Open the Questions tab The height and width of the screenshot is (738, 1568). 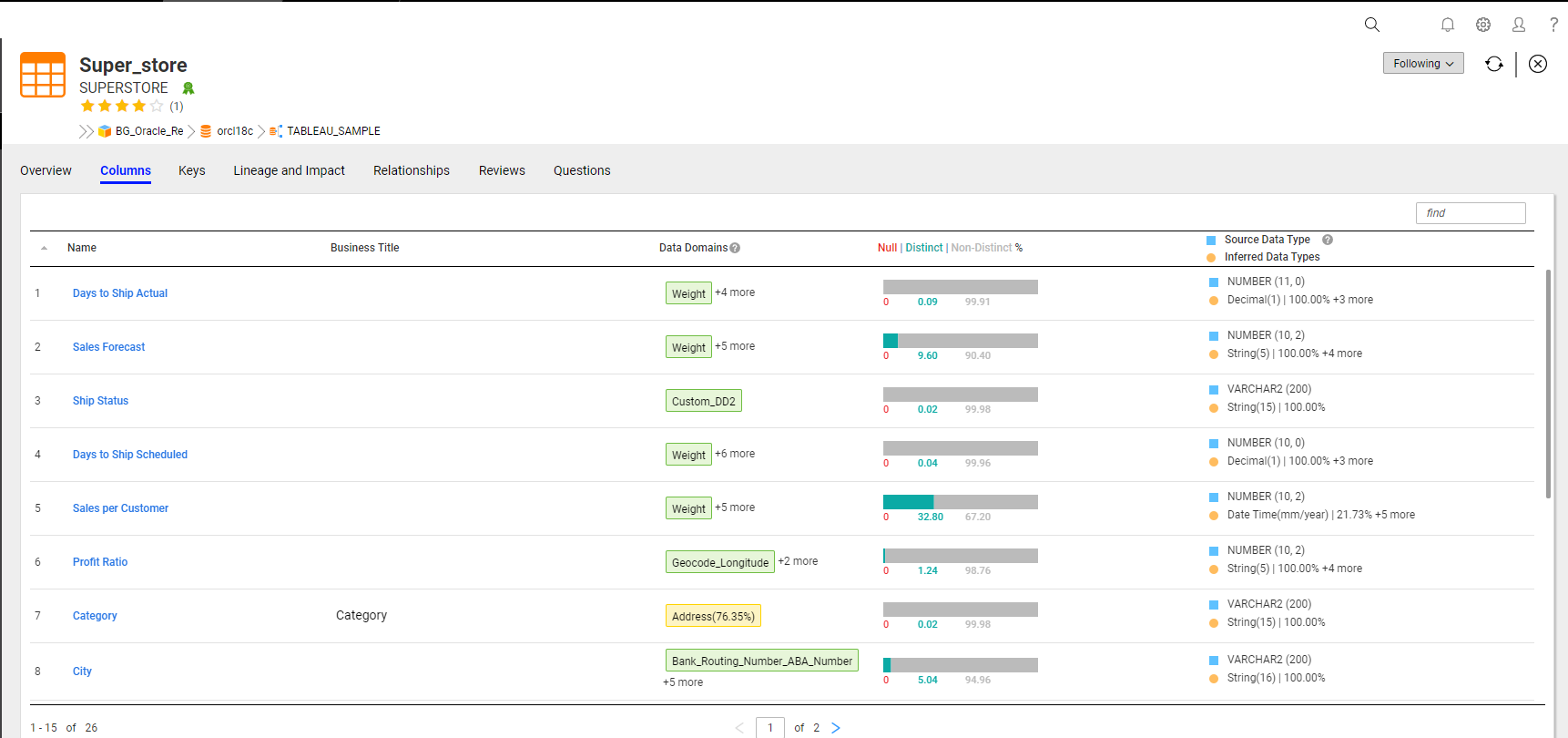point(582,170)
